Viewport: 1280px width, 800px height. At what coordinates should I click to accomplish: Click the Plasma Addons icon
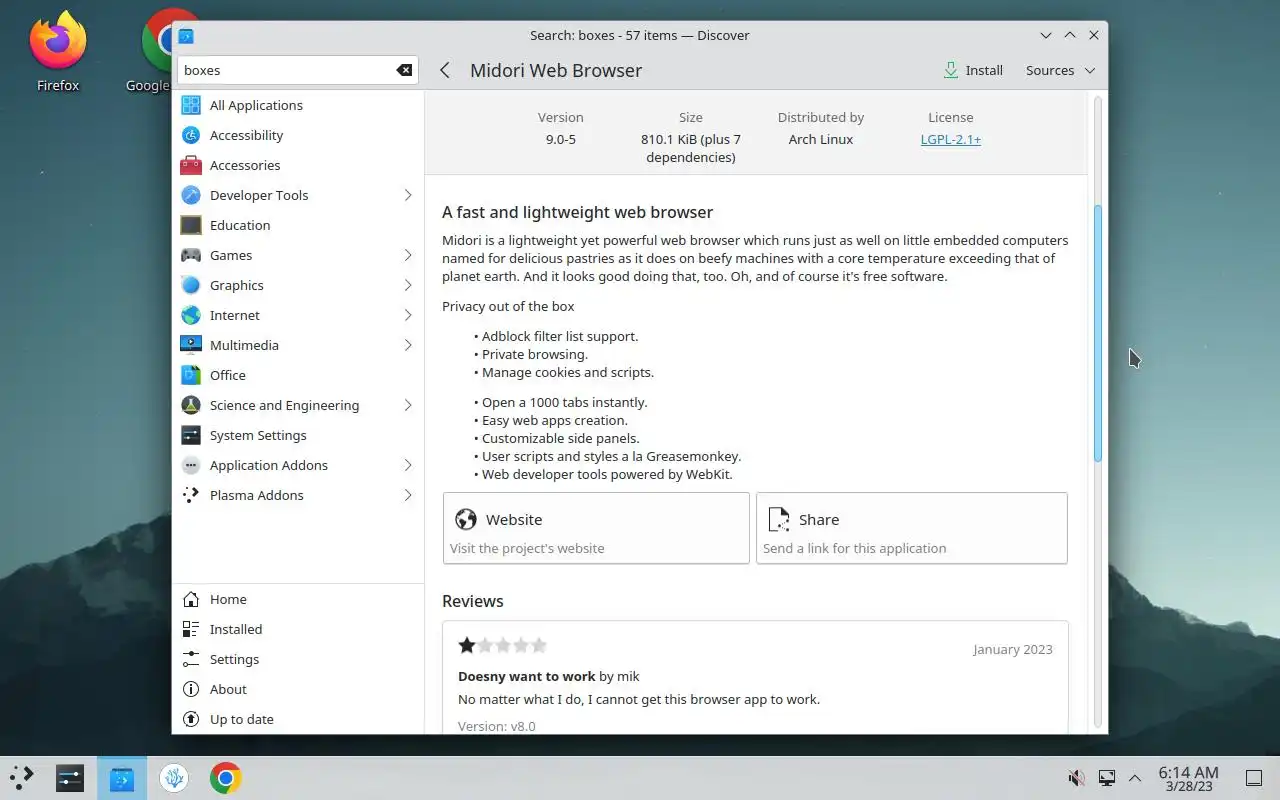click(191, 495)
